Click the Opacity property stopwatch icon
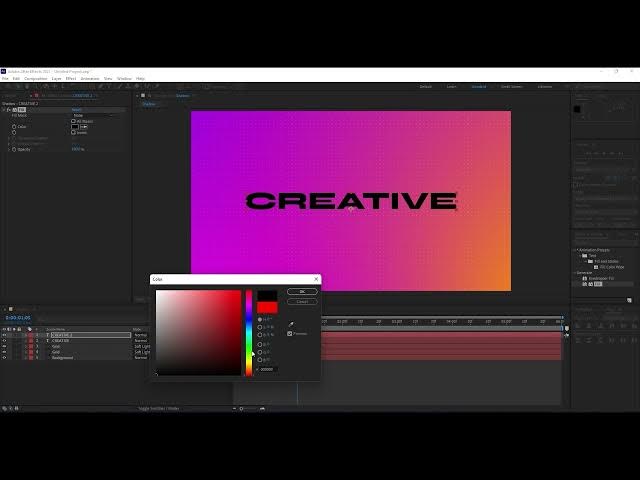 click(x=14, y=149)
